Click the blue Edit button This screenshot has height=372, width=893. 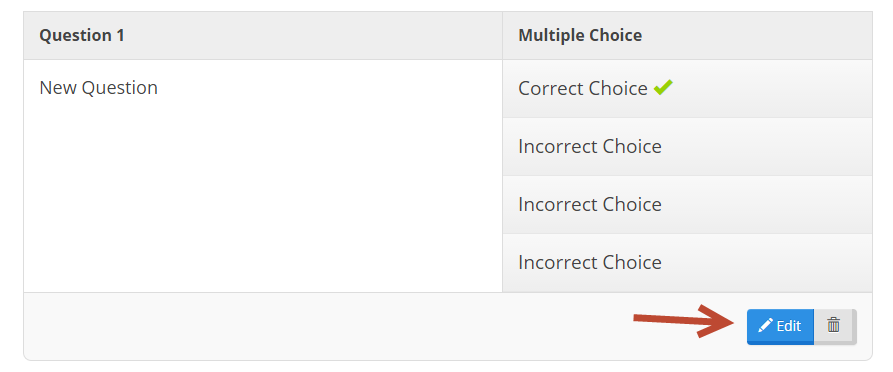point(780,326)
